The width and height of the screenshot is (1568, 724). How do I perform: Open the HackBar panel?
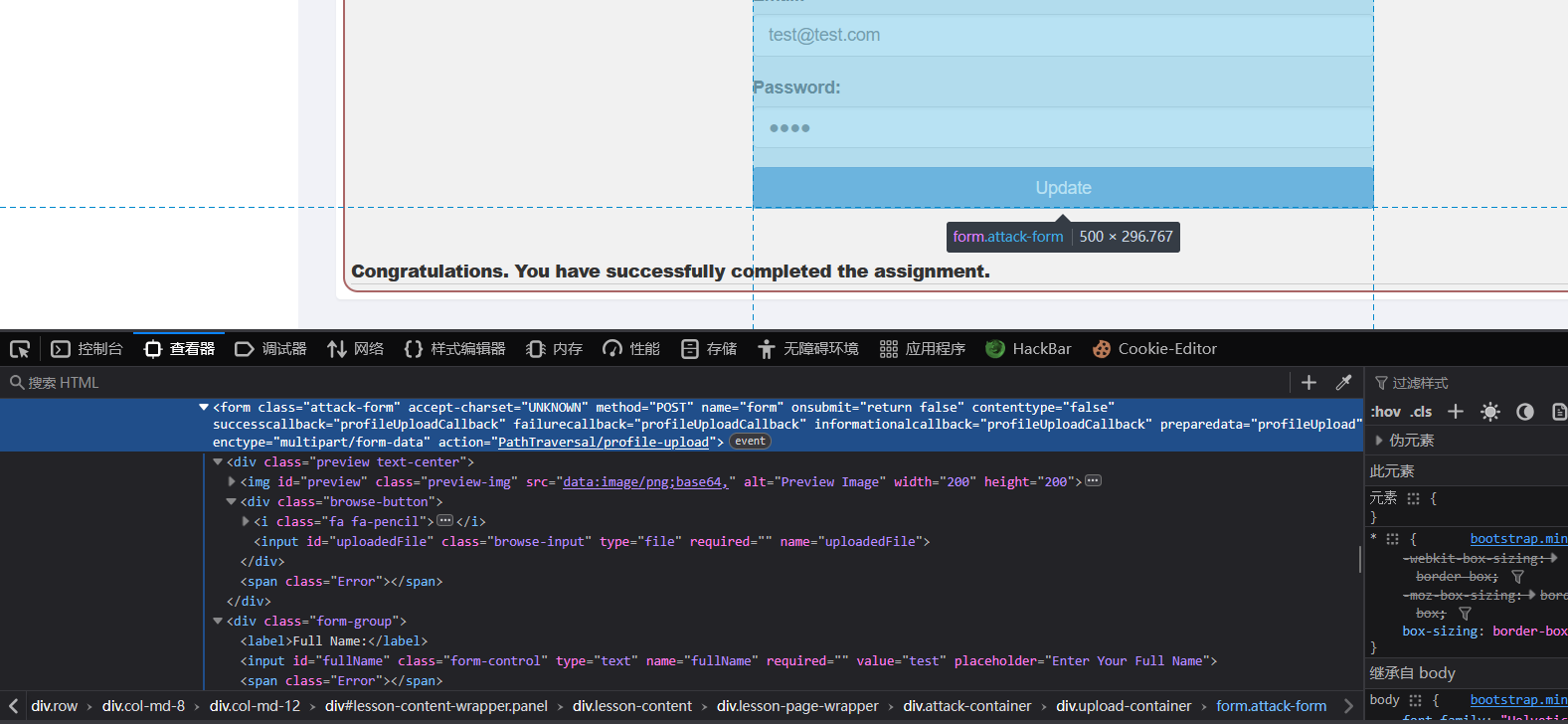[x=1028, y=349]
